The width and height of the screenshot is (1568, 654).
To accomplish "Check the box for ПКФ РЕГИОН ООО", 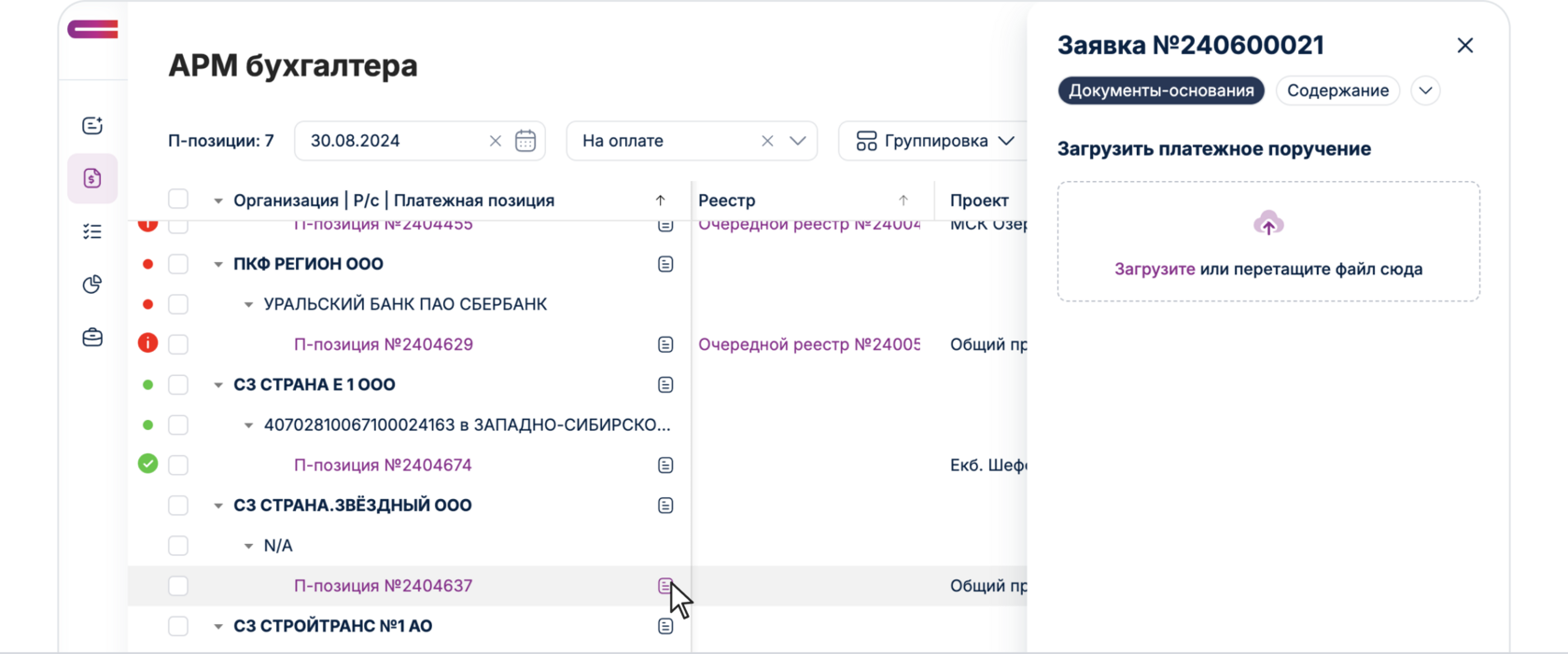I will pyautogui.click(x=178, y=264).
